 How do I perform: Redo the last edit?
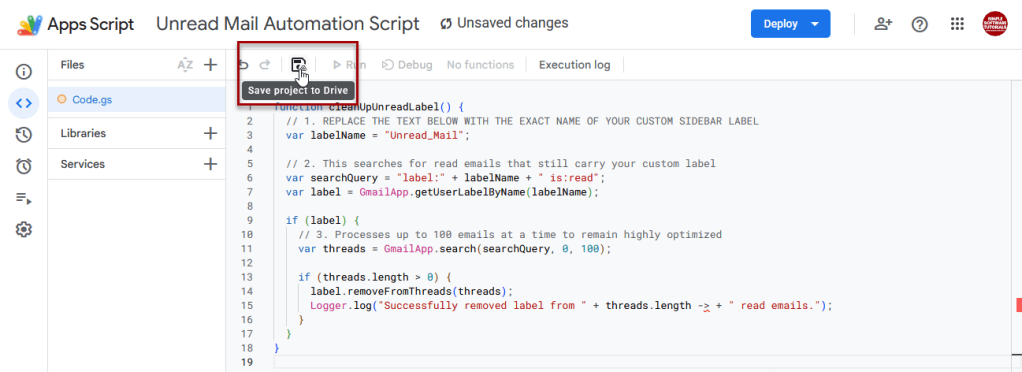click(265, 64)
